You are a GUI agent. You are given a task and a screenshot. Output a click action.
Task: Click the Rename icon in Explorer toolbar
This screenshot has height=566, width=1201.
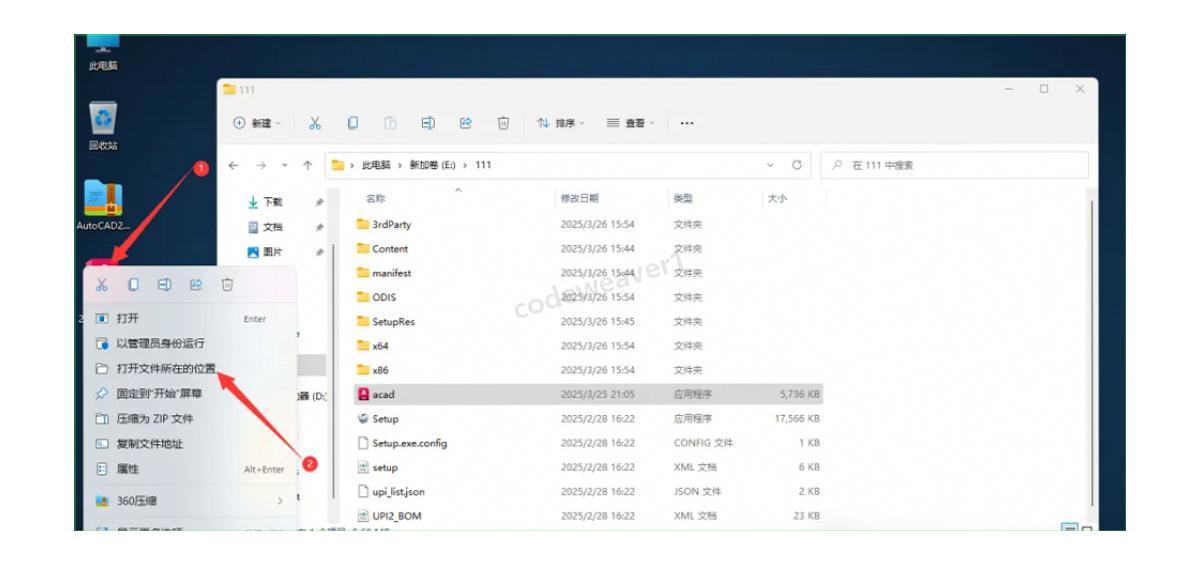428,123
